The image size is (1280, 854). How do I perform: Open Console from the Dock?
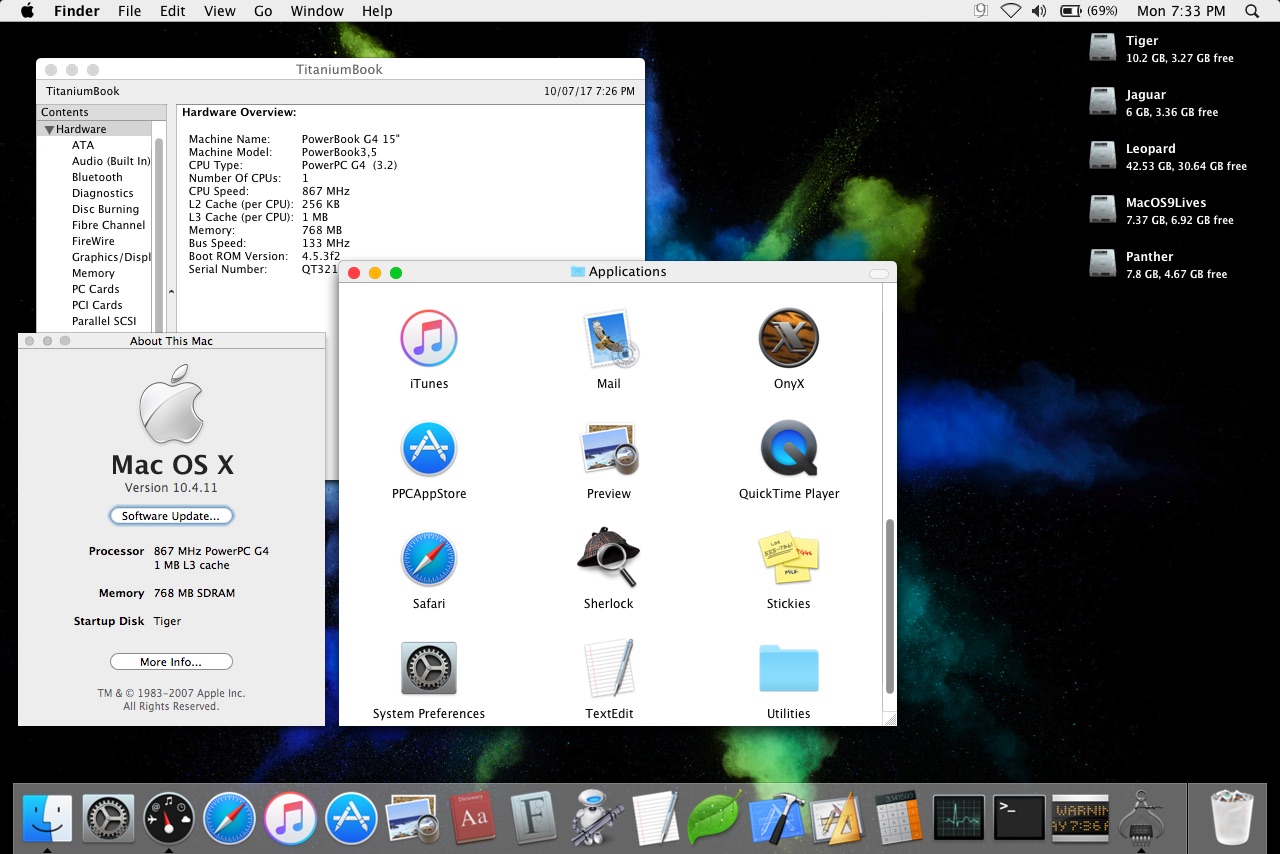1081,818
